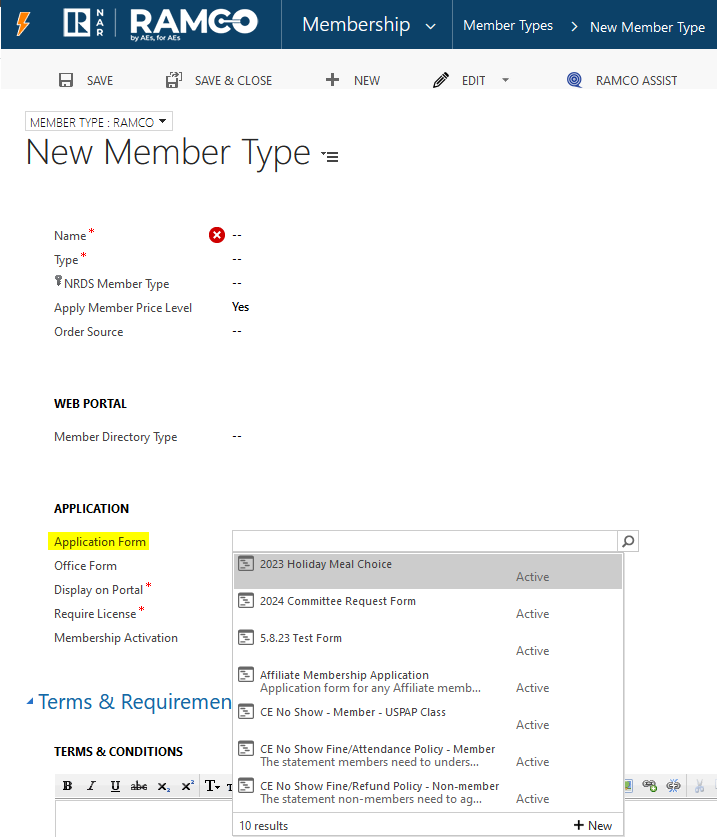Toggle strikethrough text formatting
This screenshot has width=717, height=837.
[139, 786]
